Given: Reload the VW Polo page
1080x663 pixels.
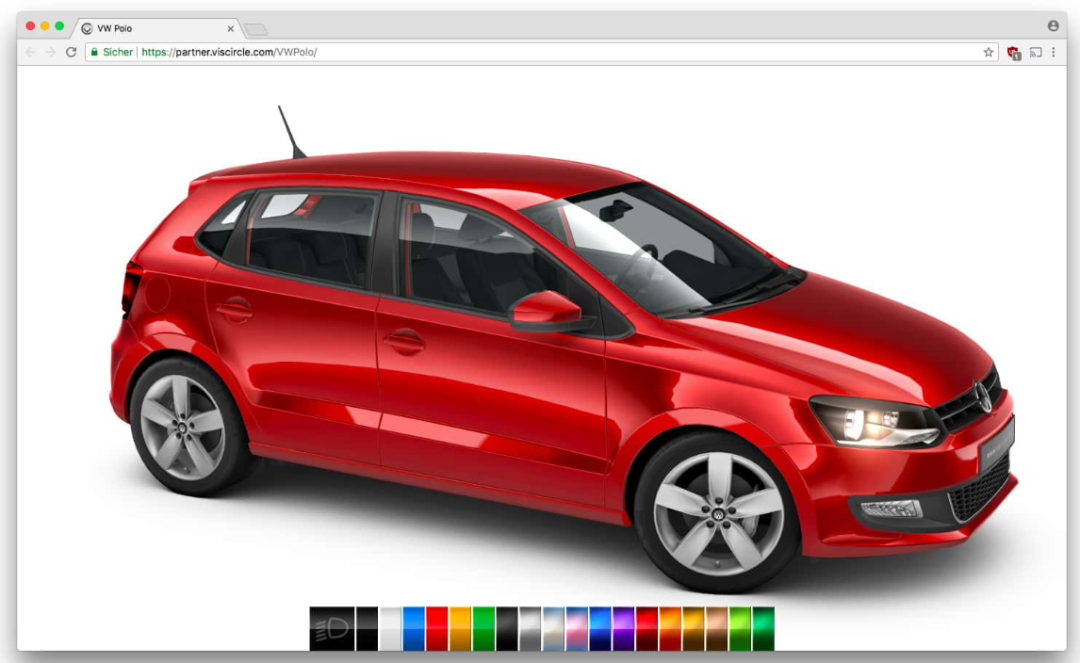Looking at the screenshot, I should tap(71, 52).
